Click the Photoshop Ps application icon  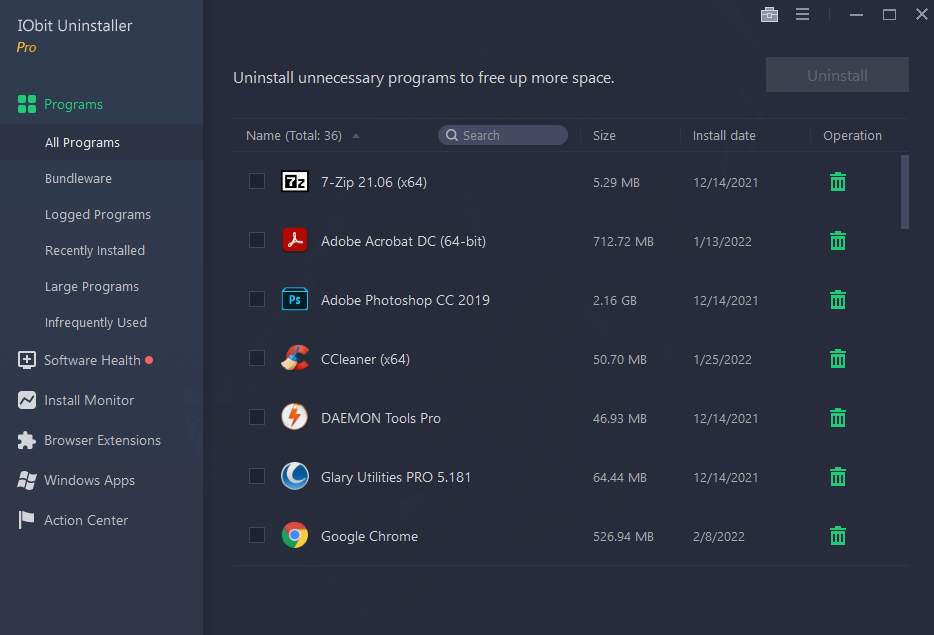(295, 299)
